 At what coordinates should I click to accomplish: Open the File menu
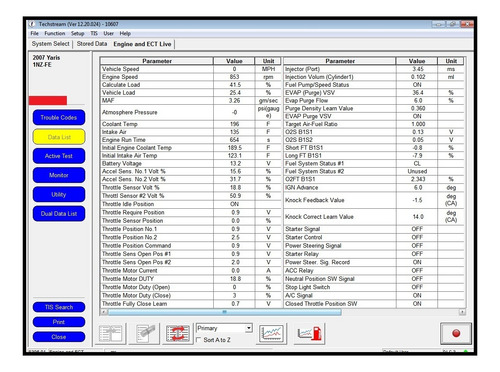(35, 33)
